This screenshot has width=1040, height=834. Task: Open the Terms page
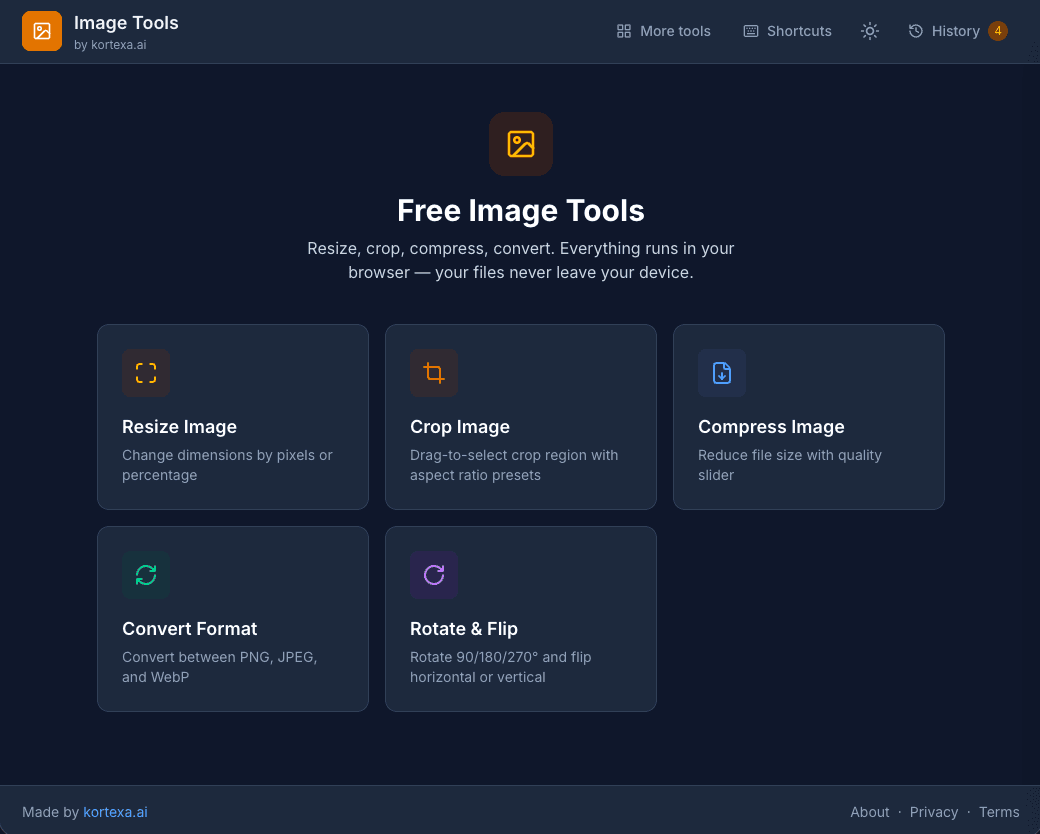(x=999, y=811)
